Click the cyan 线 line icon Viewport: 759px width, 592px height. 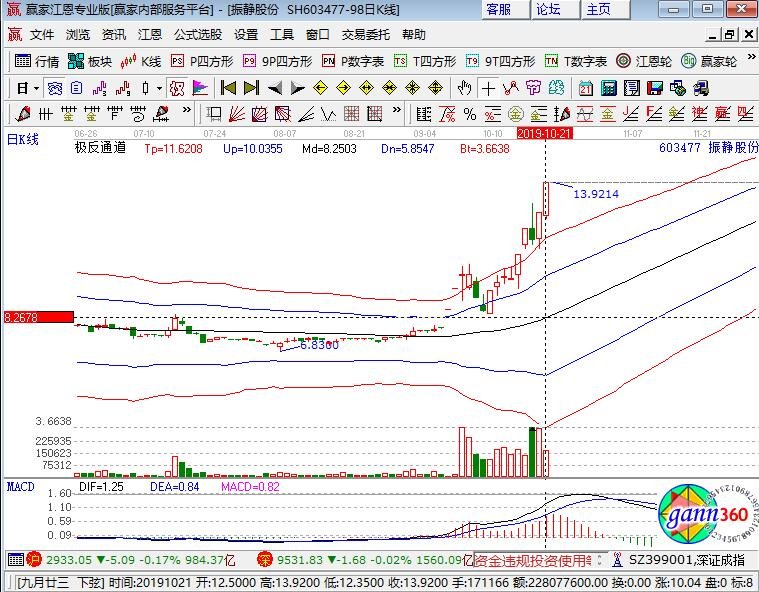click(557, 88)
